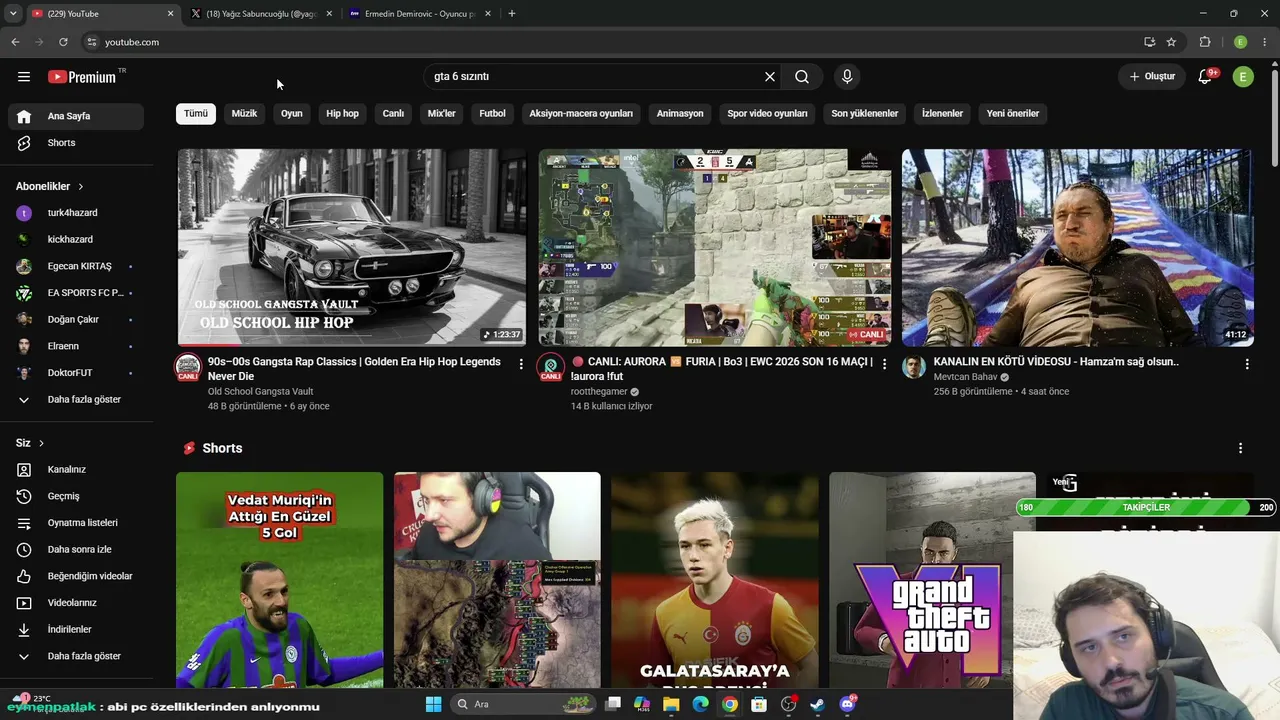This screenshot has height=720, width=1280.
Task: Open the turk4hazard subscription channel
Action: (76, 213)
